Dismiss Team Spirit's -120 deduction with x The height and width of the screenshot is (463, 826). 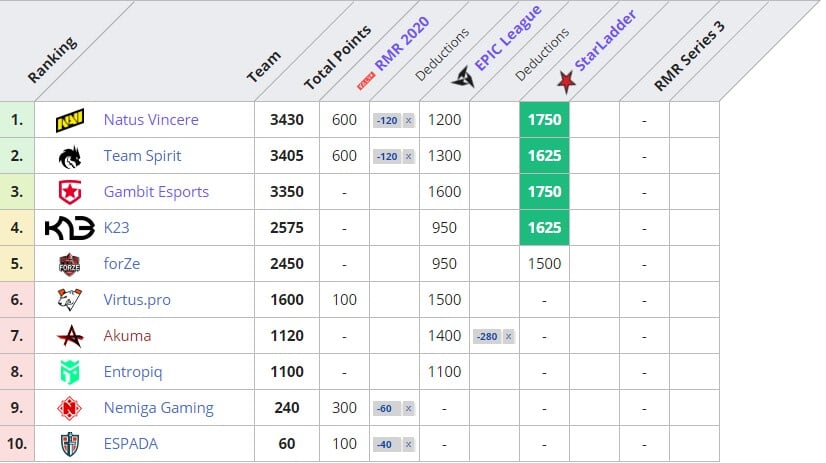[408, 156]
